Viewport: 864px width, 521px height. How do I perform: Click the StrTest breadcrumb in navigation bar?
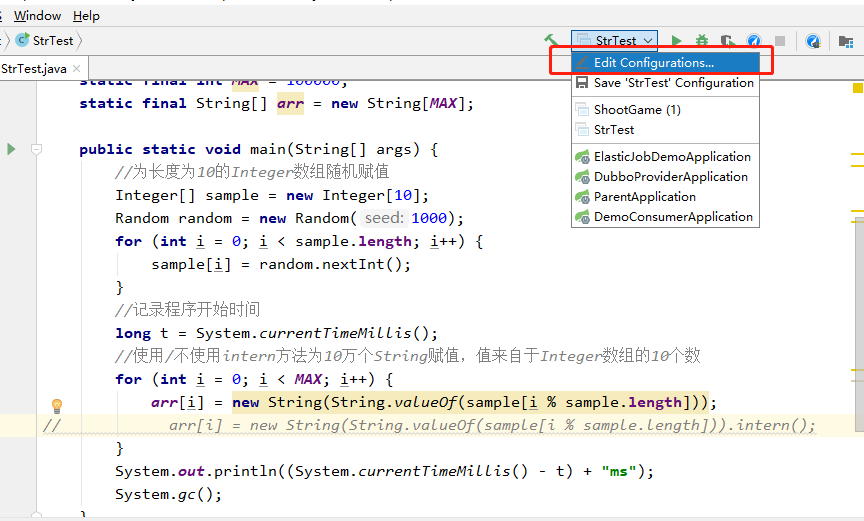52,41
